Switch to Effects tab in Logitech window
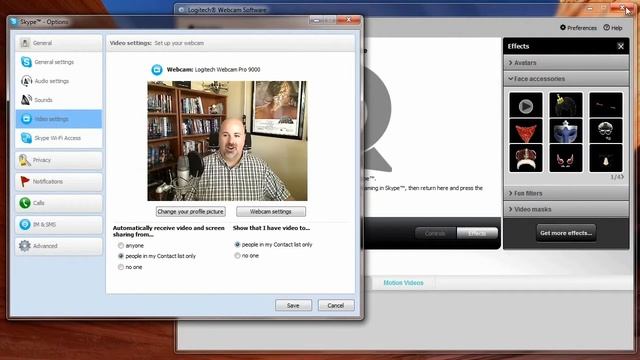 point(477,233)
